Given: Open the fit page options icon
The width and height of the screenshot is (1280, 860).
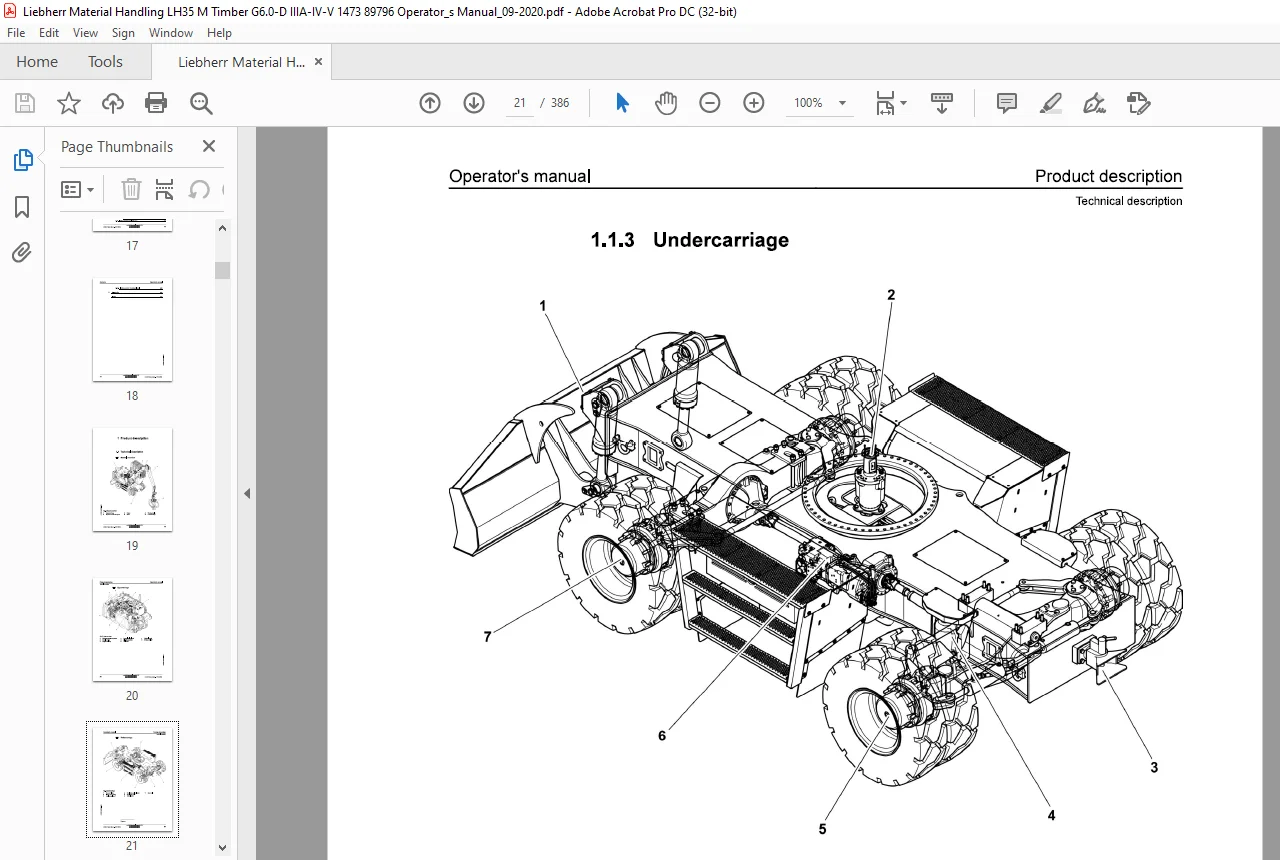Looking at the screenshot, I should 890,103.
